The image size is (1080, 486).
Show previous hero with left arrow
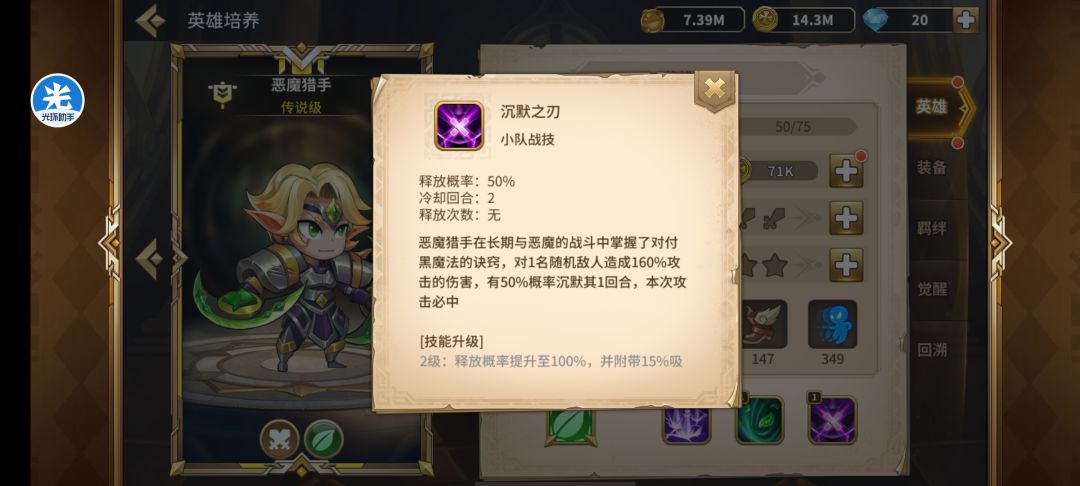[x=150, y=259]
